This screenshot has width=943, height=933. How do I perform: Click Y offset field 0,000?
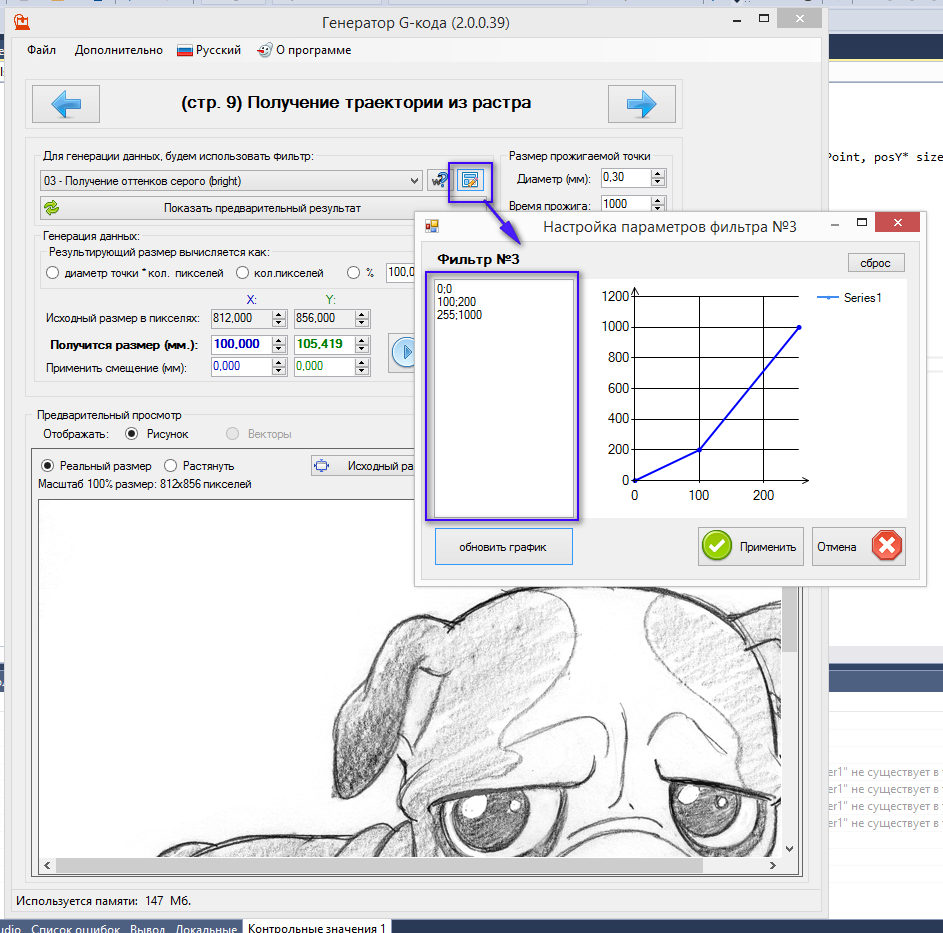[325, 366]
